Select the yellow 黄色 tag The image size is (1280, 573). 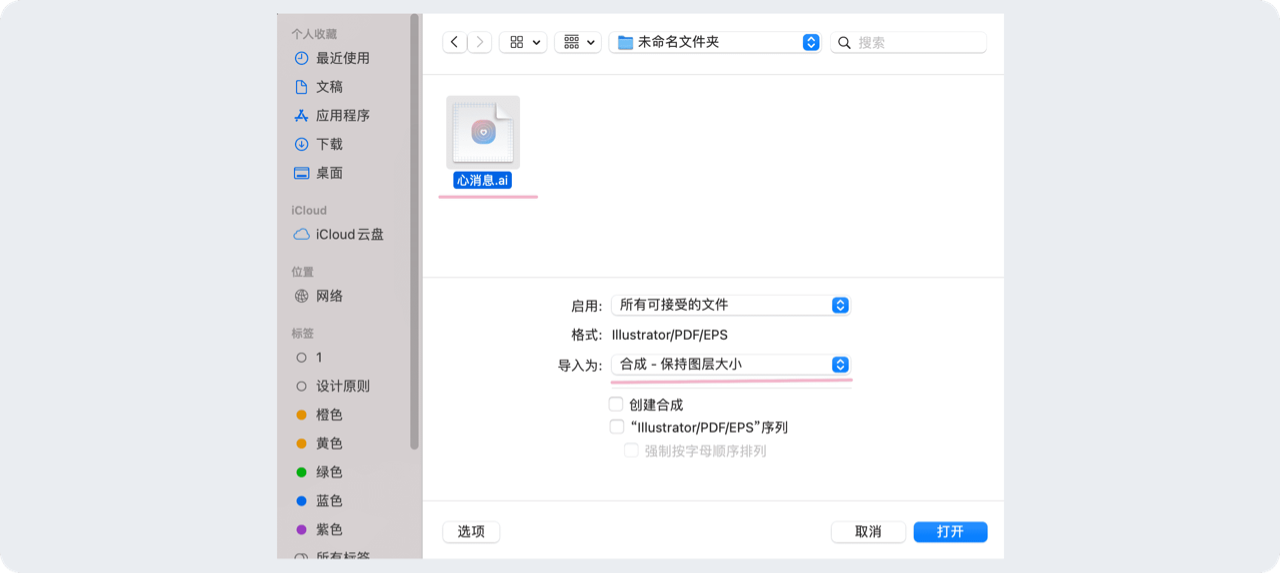[x=329, y=443]
